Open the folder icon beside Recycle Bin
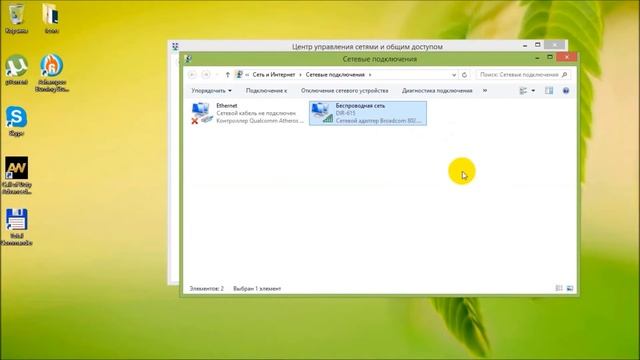640x360 pixels. [x=51, y=18]
